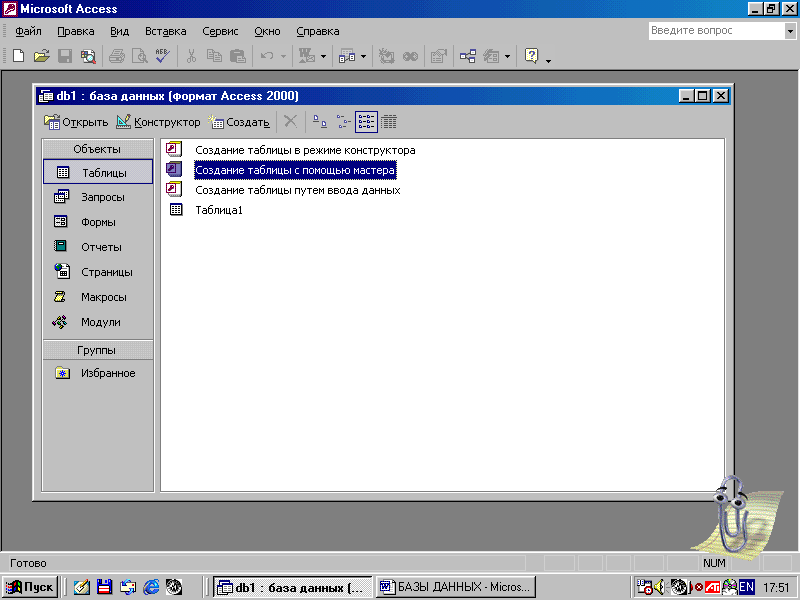Expand the Undo dropdown arrow
Viewport: 800px width, 600px height.
pyautogui.click(x=283, y=56)
